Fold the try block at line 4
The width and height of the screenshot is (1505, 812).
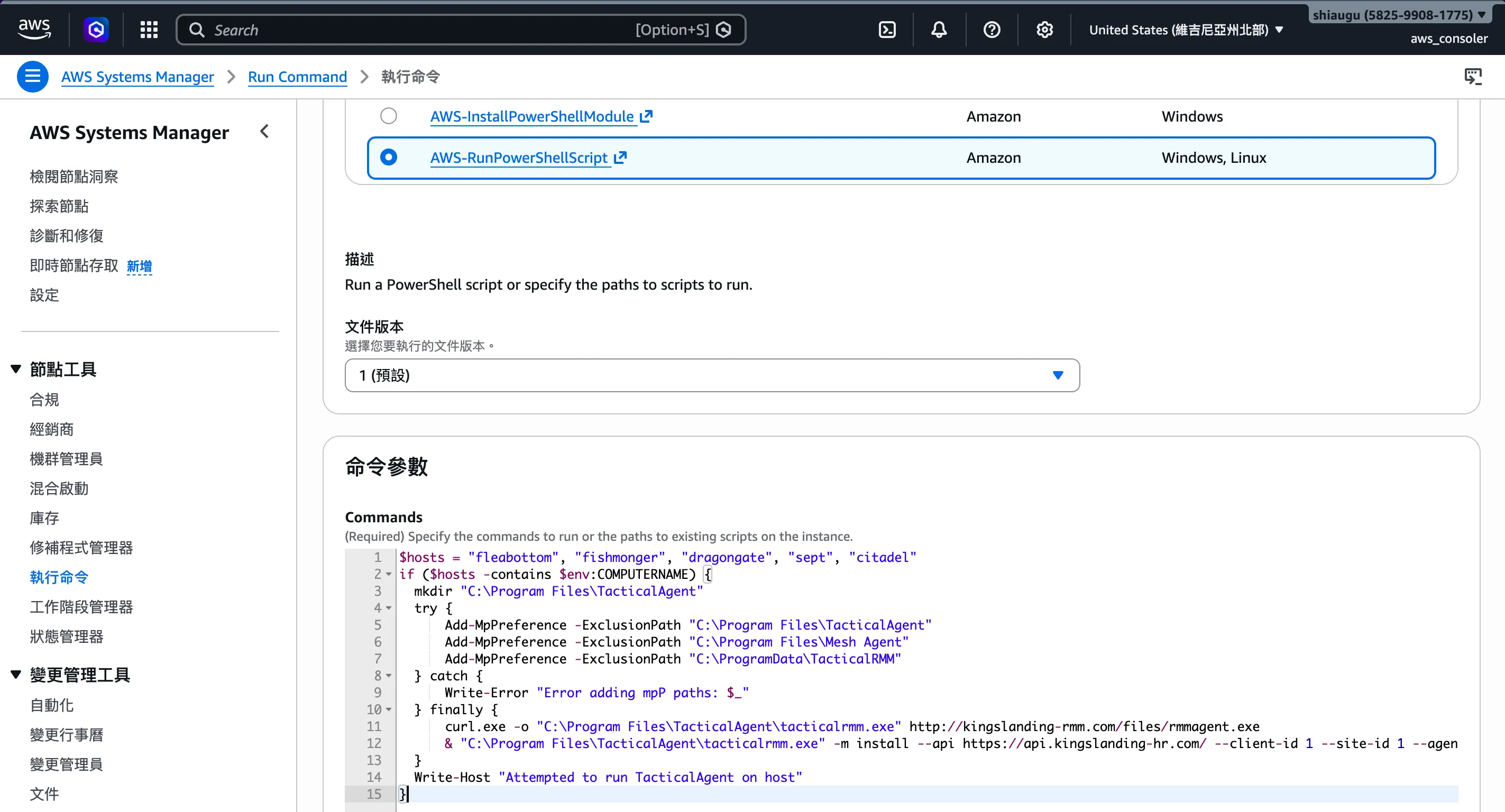pos(389,608)
